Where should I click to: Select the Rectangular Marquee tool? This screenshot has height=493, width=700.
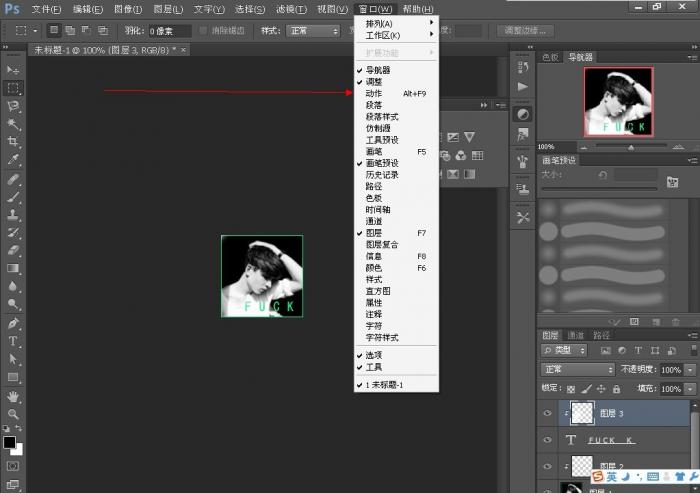click(13, 88)
